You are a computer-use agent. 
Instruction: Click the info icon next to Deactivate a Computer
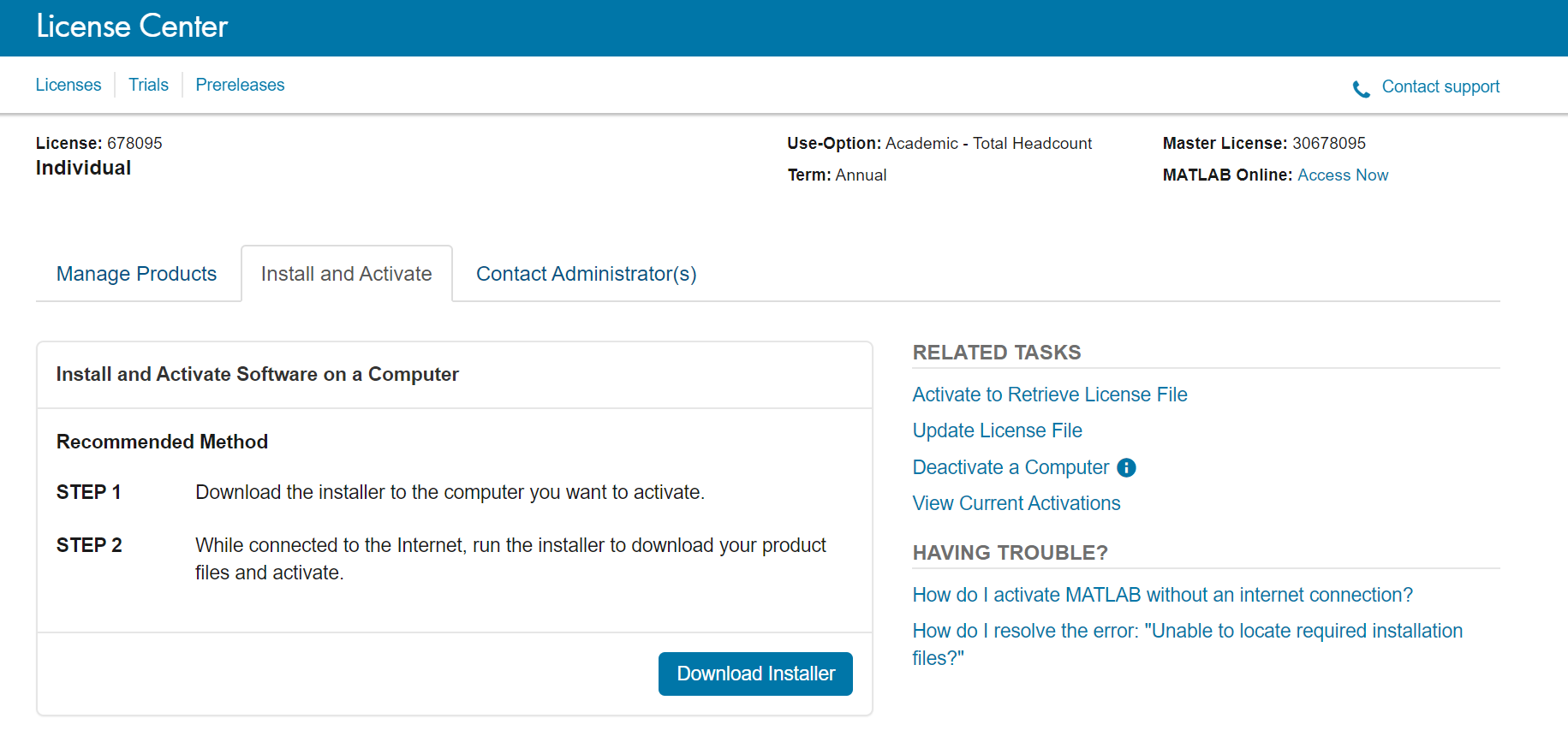[x=1127, y=467]
